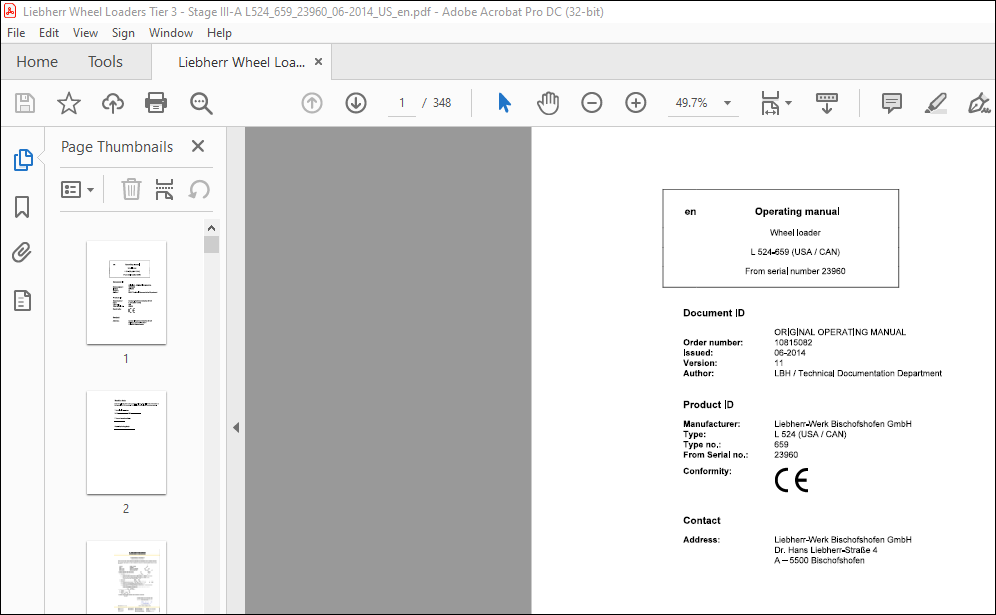Open the File menu
Screen dimensions: 996x615
16,33
